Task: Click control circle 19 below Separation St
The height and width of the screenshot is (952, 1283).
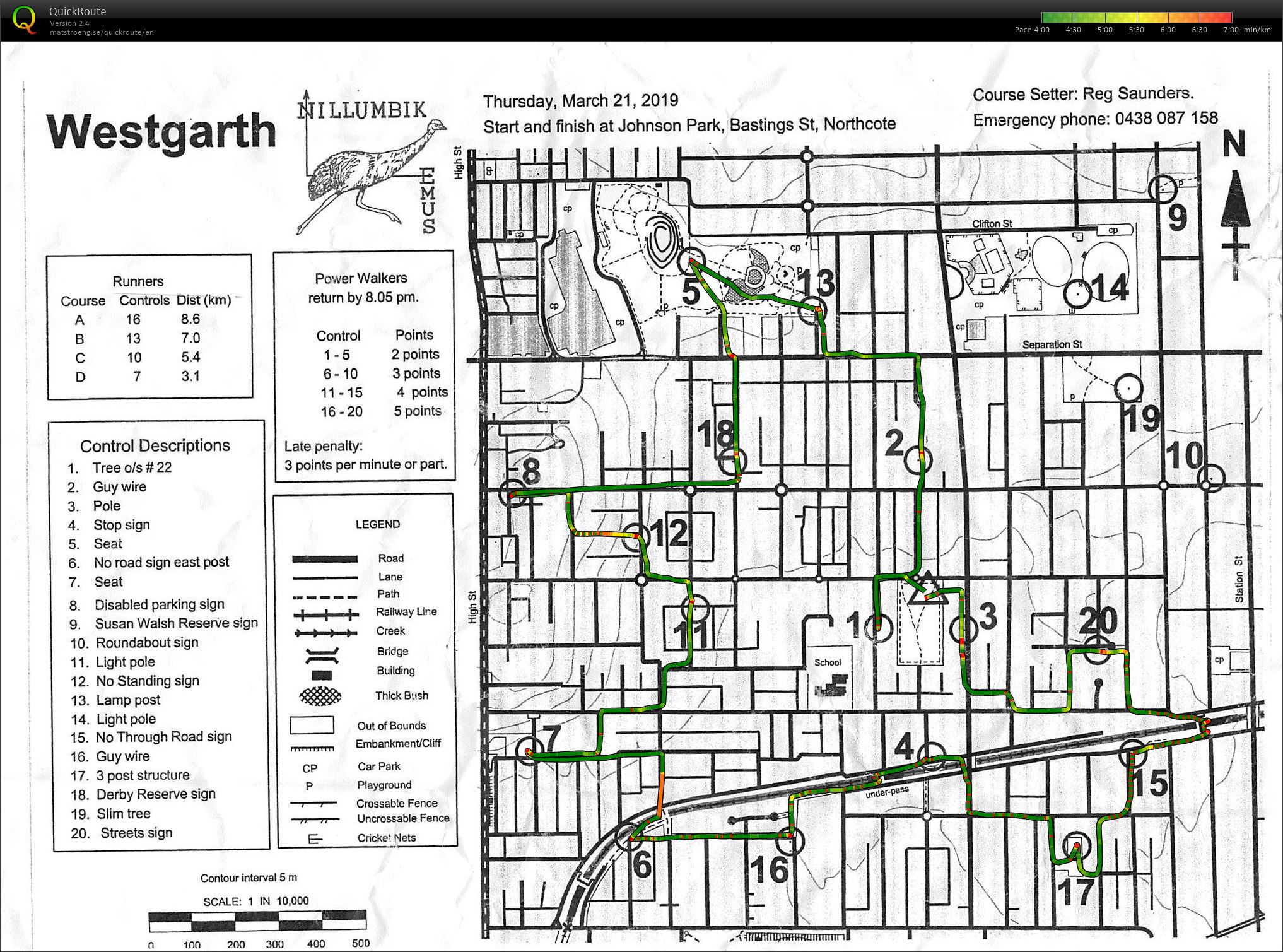Action: point(1128,388)
